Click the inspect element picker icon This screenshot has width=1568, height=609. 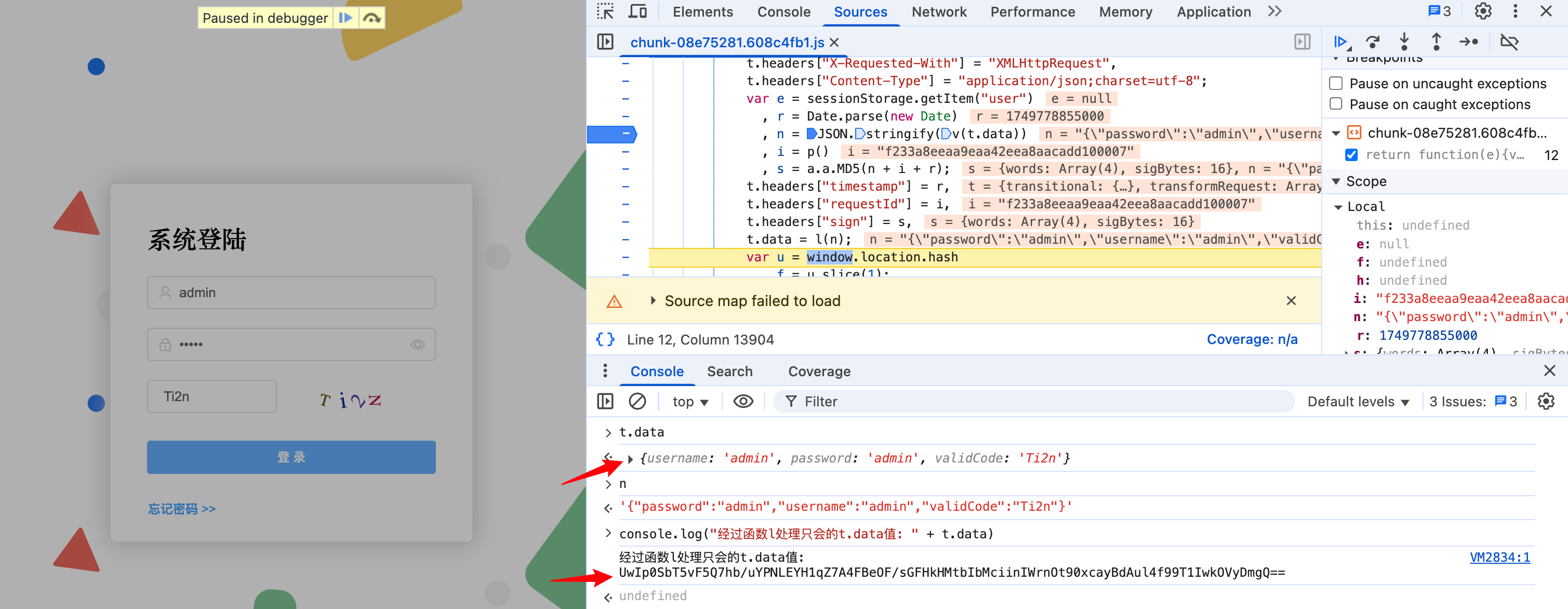605,11
